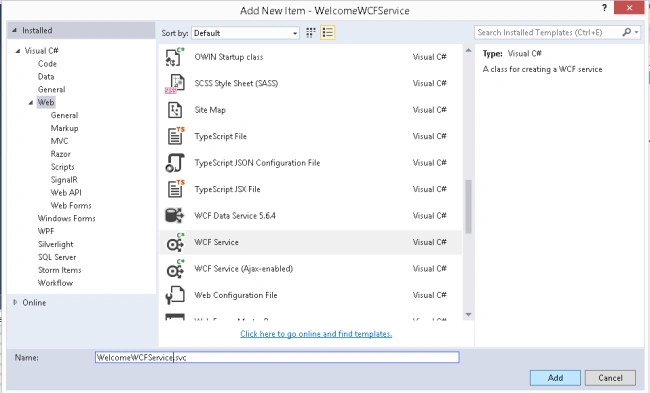
Task: Select the Web category
Action: pyautogui.click(x=46, y=102)
